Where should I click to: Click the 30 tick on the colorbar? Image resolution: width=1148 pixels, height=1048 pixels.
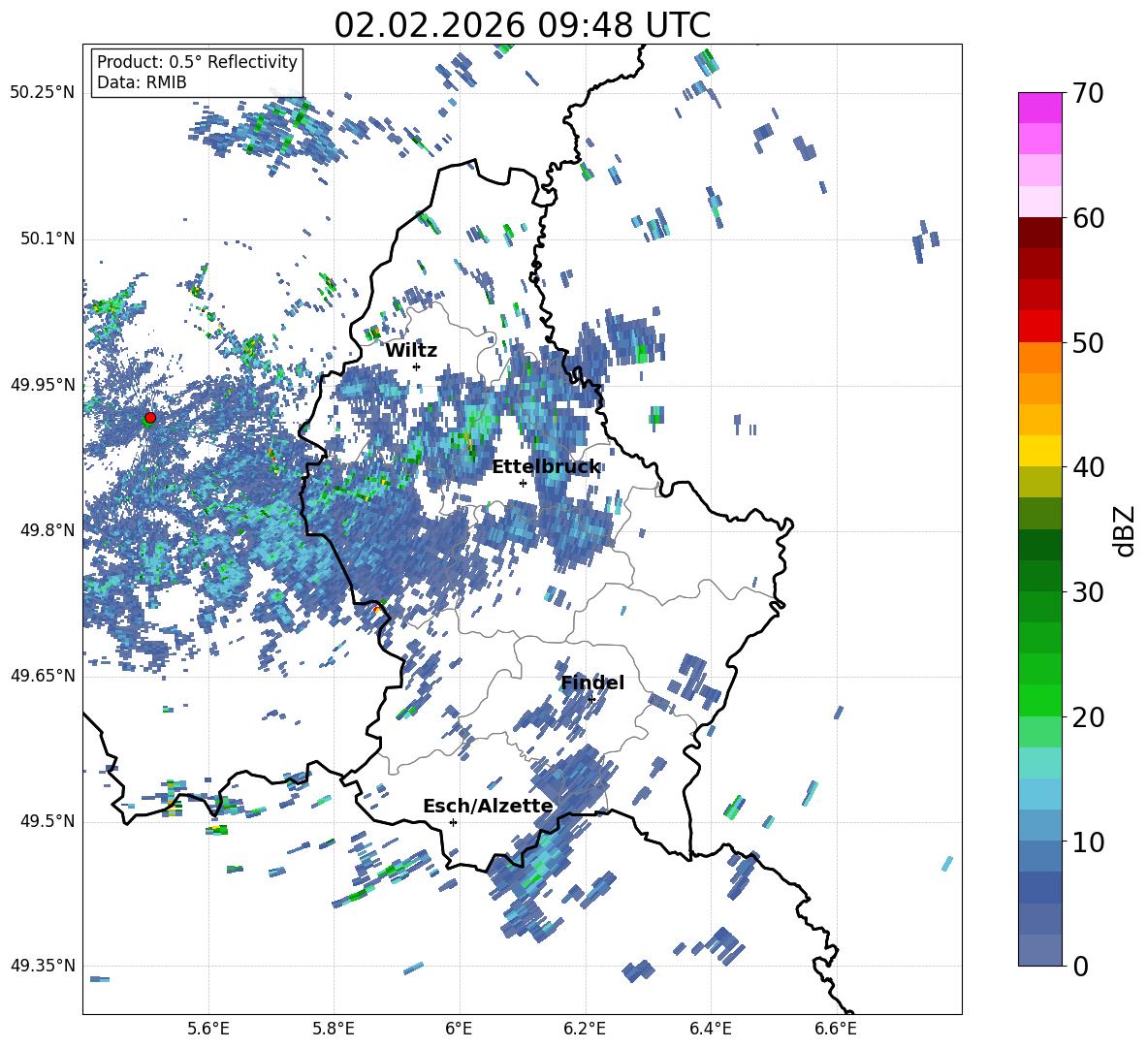point(1086,592)
